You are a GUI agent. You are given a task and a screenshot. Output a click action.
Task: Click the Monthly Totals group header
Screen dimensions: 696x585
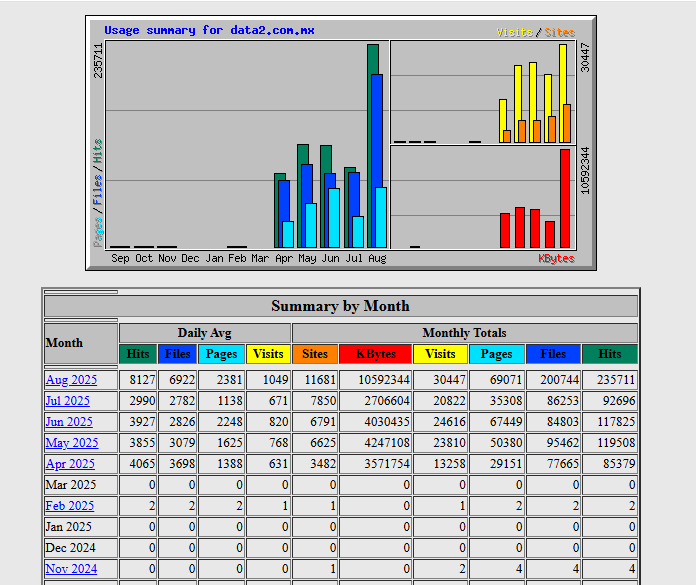464,333
